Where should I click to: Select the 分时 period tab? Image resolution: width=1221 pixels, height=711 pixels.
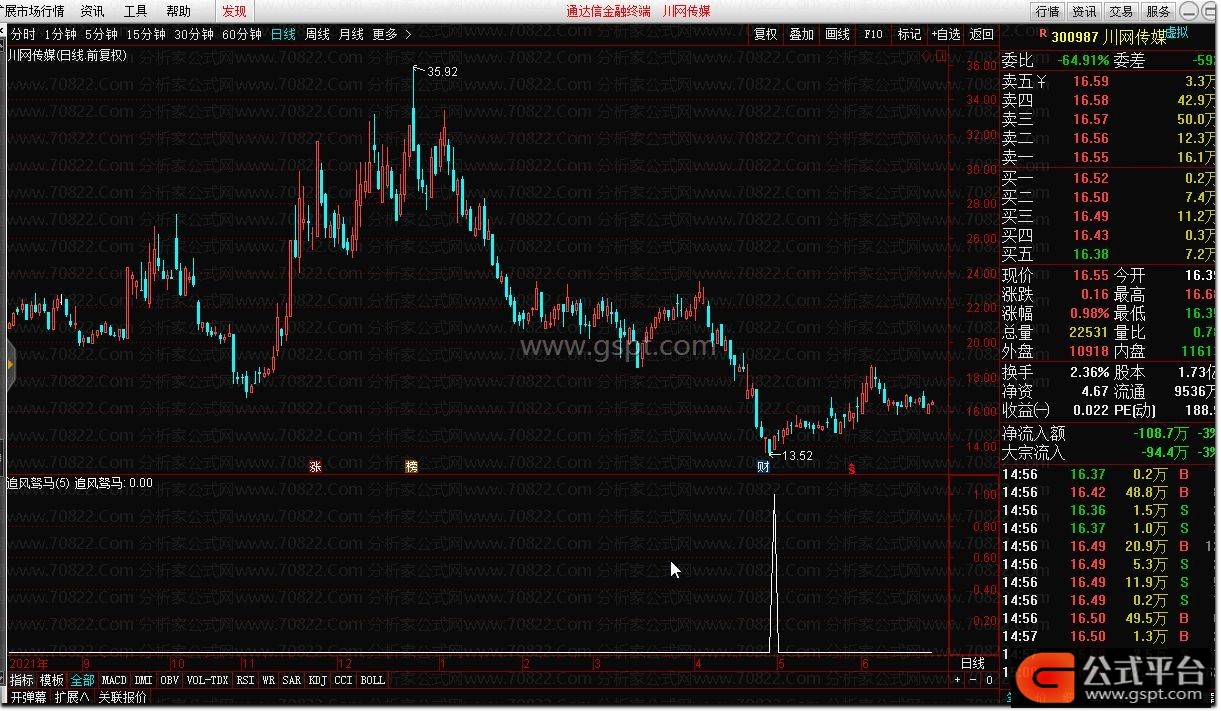[x=22, y=34]
